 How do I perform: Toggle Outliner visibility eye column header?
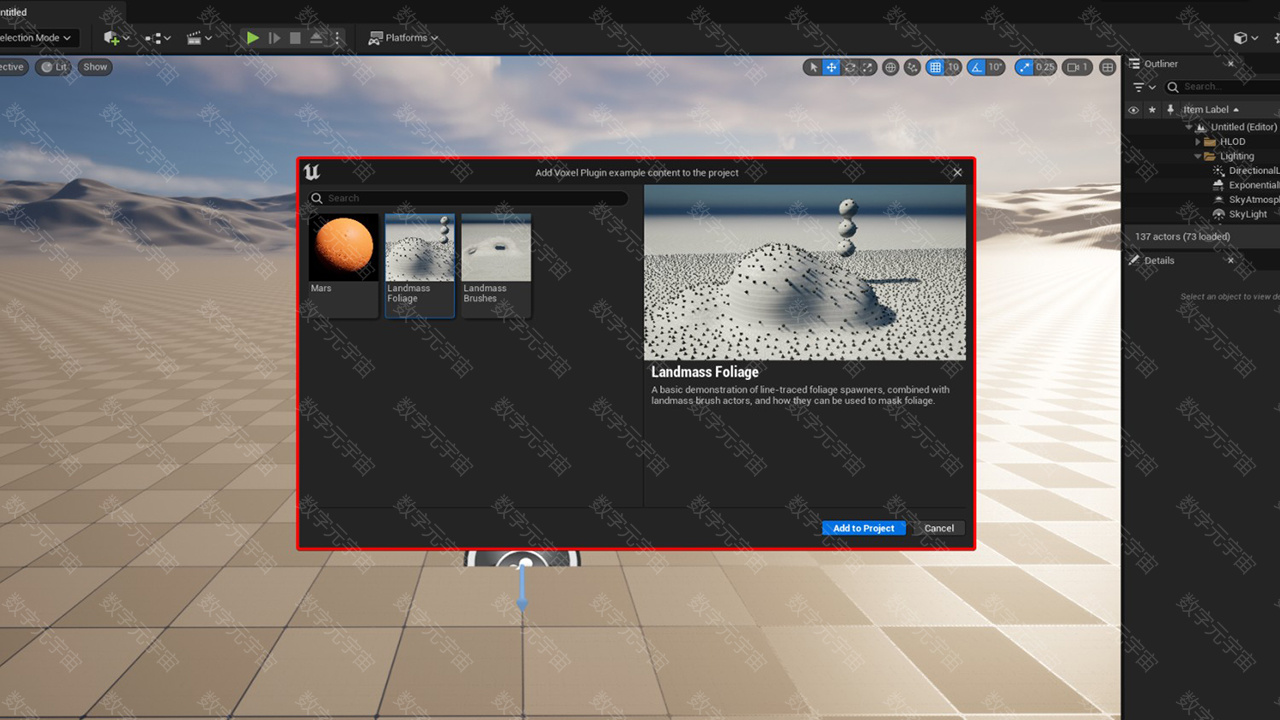coord(1133,110)
